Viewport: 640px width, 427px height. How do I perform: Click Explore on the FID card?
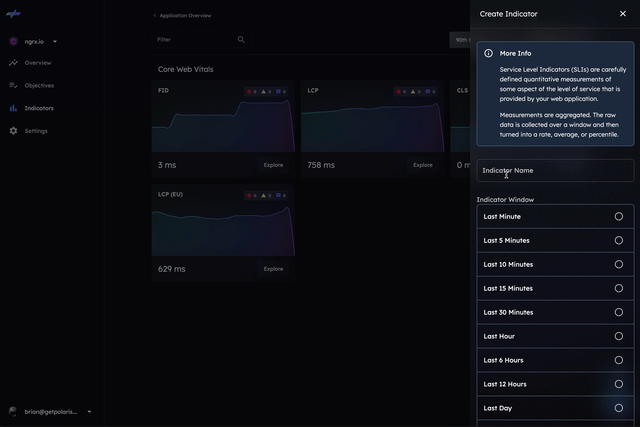click(x=273, y=165)
